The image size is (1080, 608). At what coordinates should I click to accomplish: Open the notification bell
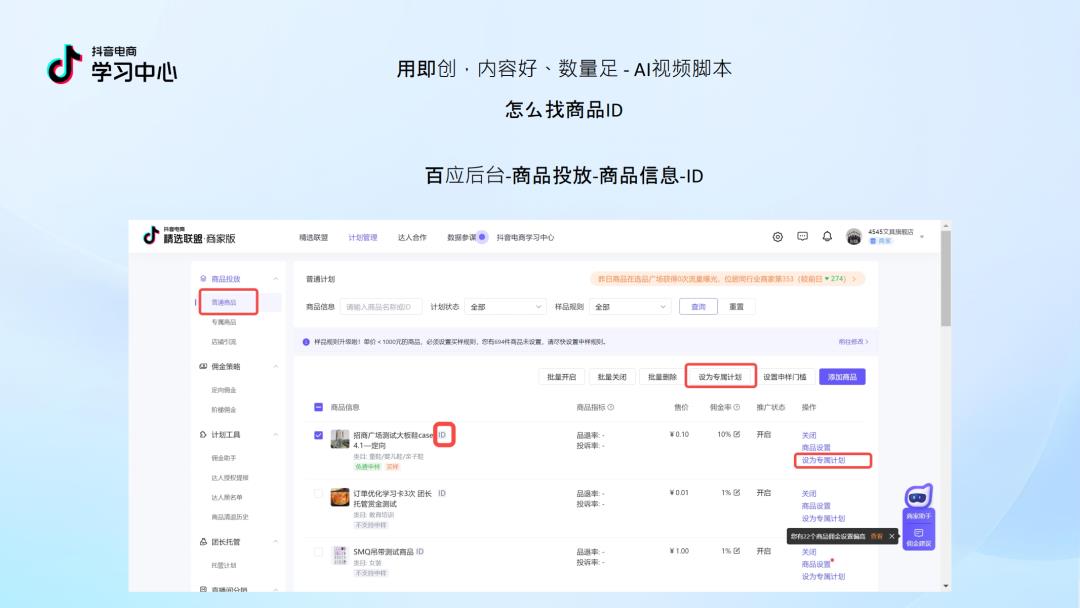click(x=827, y=236)
